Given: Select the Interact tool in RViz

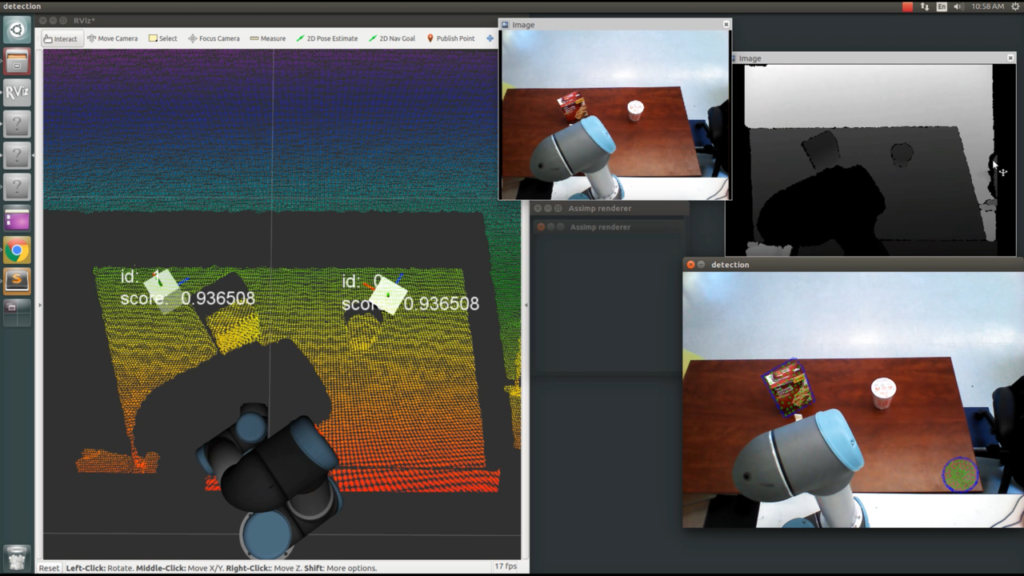Looking at the screenshot, I should (x=62, y=38).
